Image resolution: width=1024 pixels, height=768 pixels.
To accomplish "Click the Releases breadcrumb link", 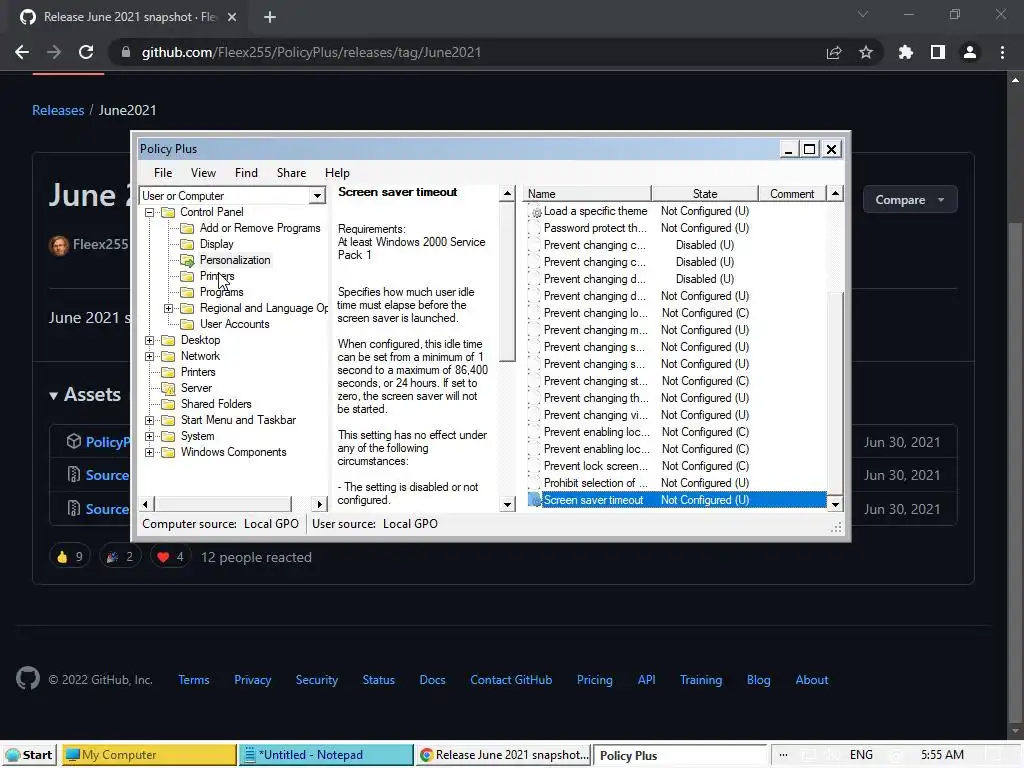I will (x=58, y=110).
